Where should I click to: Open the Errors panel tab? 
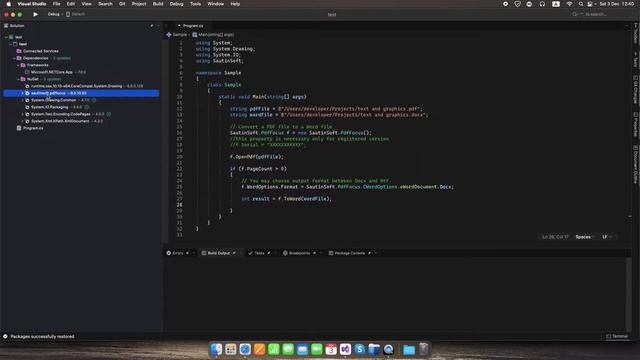pyautogui.click(x=178, y=253)
